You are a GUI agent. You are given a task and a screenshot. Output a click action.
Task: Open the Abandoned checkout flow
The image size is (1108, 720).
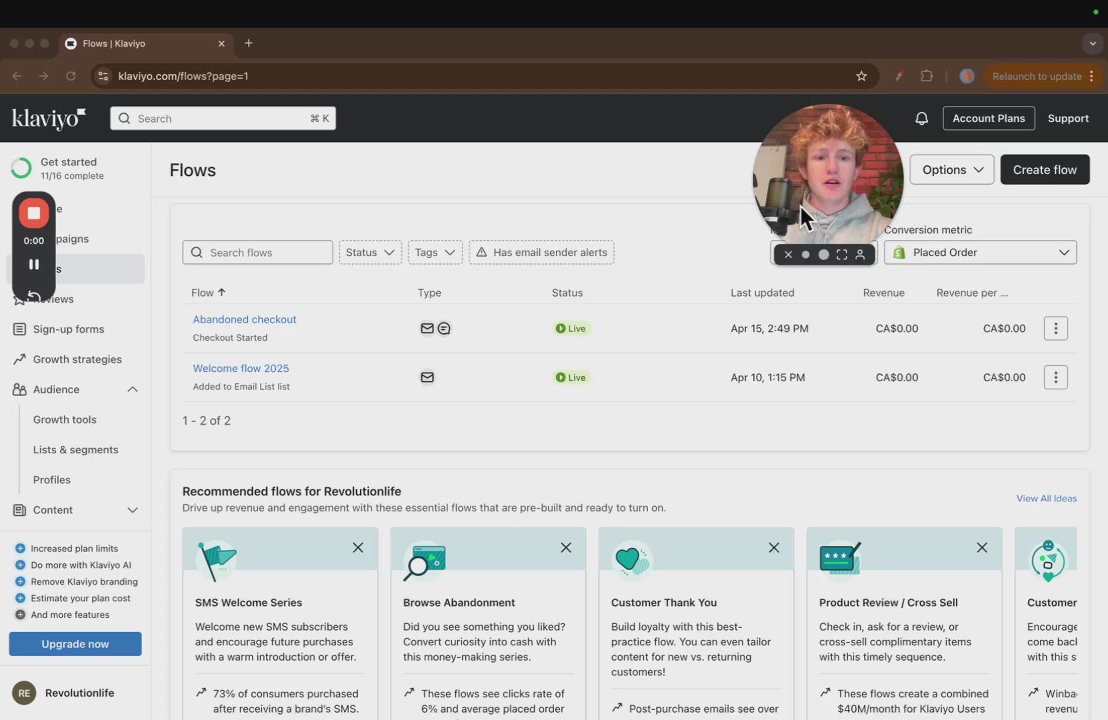coord(244,319)
